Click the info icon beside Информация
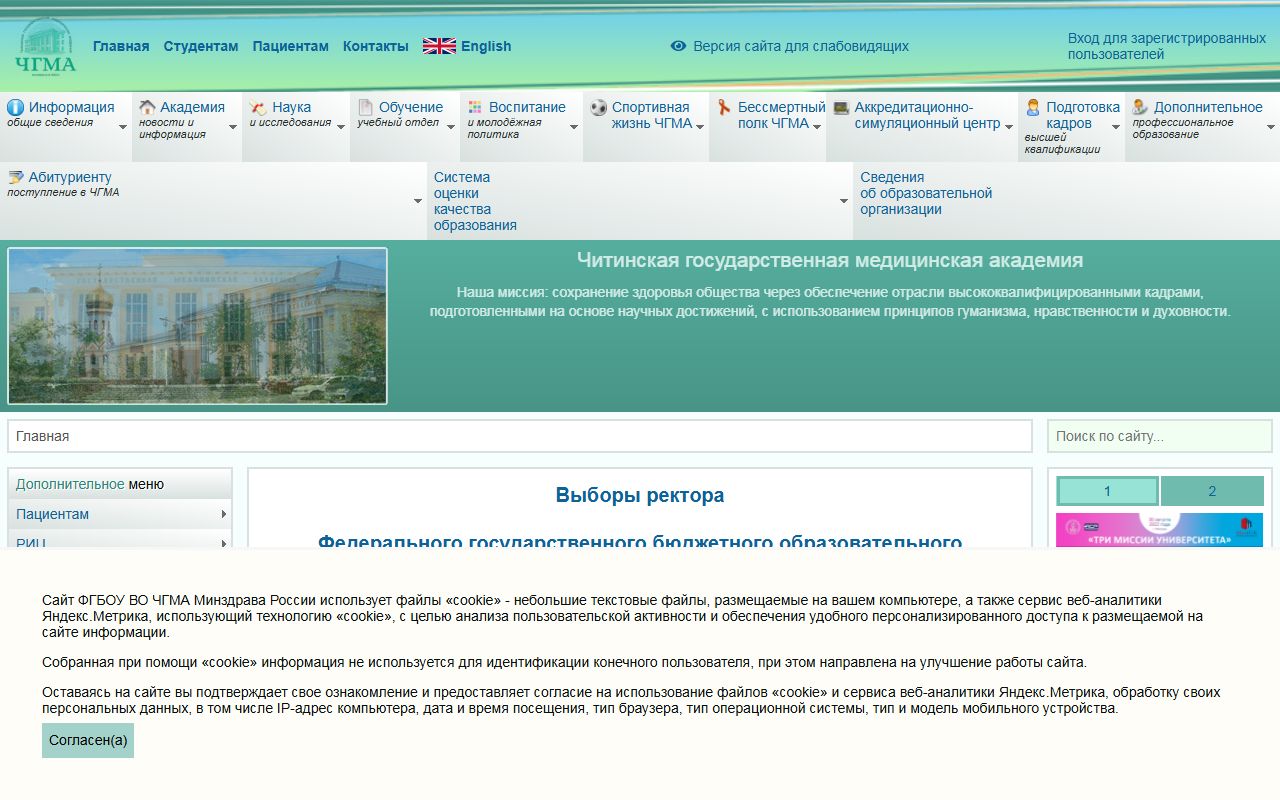 click(x=15, y=107)
